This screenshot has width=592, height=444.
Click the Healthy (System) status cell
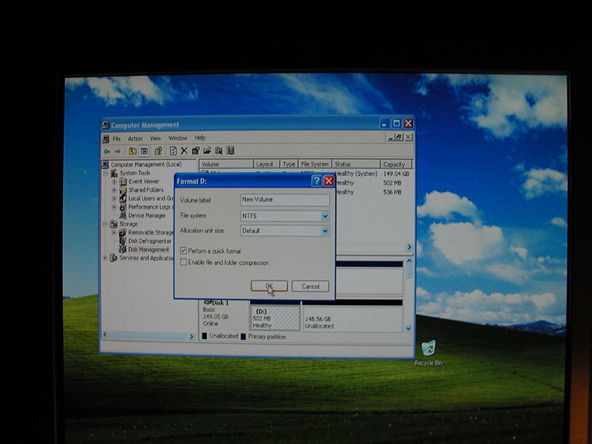[x=356, y=174]
